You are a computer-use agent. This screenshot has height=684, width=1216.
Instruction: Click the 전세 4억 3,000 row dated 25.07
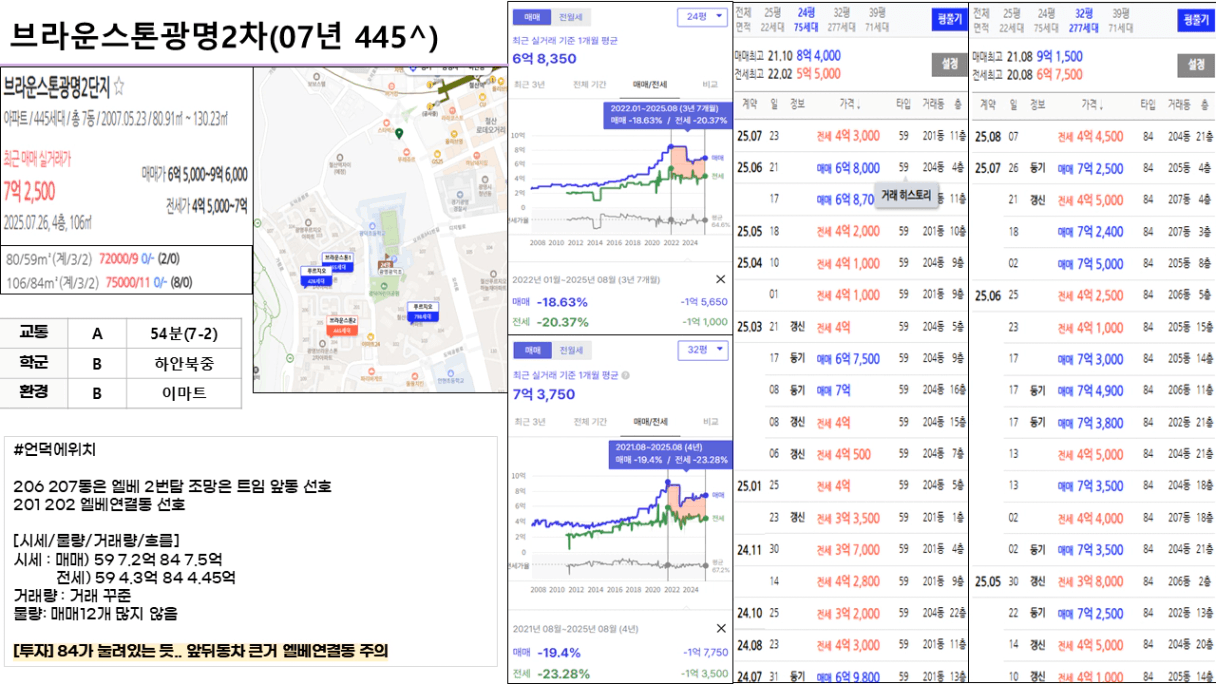pos(850,136)
